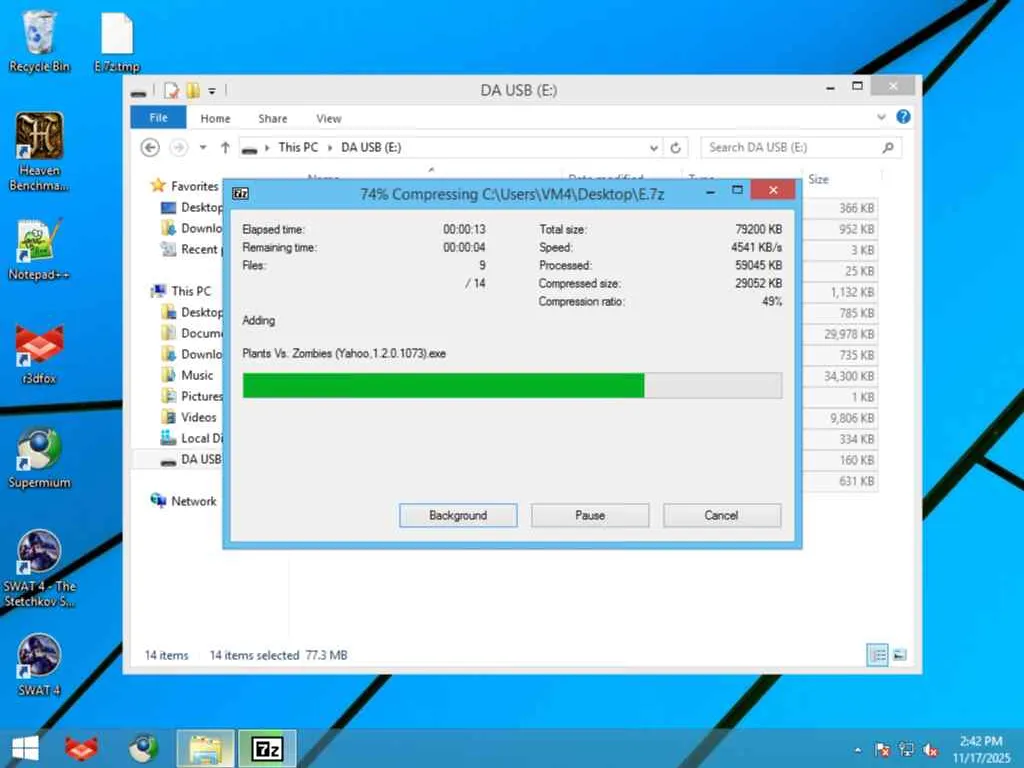Open the File ribbon tab

[x=158, y=118]
